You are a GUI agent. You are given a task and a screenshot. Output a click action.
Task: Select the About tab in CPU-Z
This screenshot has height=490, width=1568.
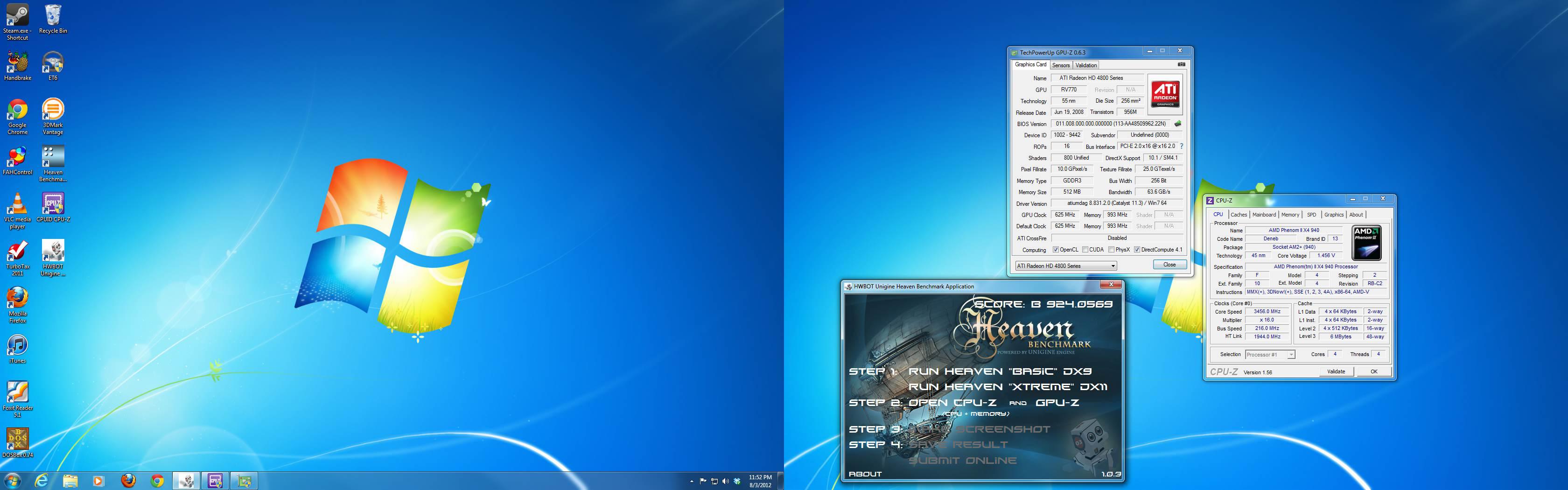pos(1356,215)
